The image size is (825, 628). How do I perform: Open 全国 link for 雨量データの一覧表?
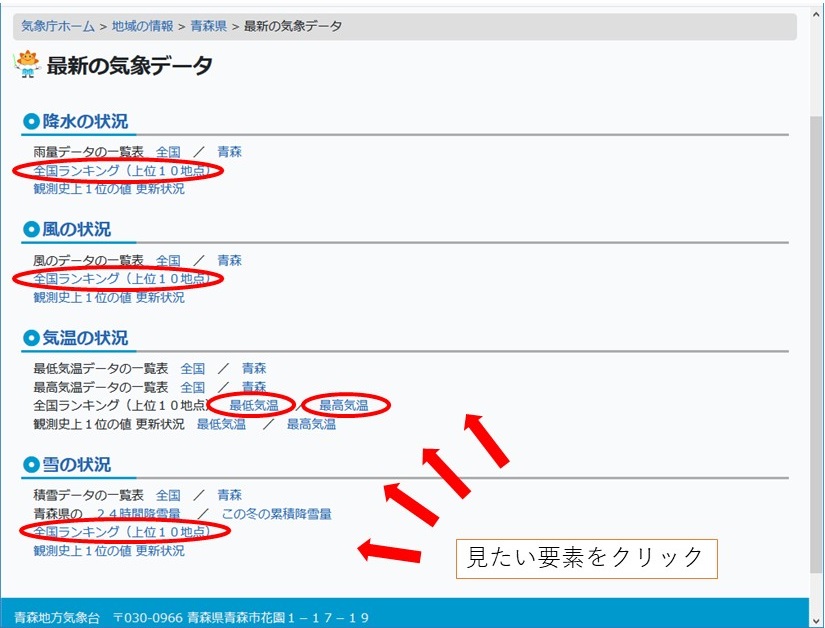168,152
